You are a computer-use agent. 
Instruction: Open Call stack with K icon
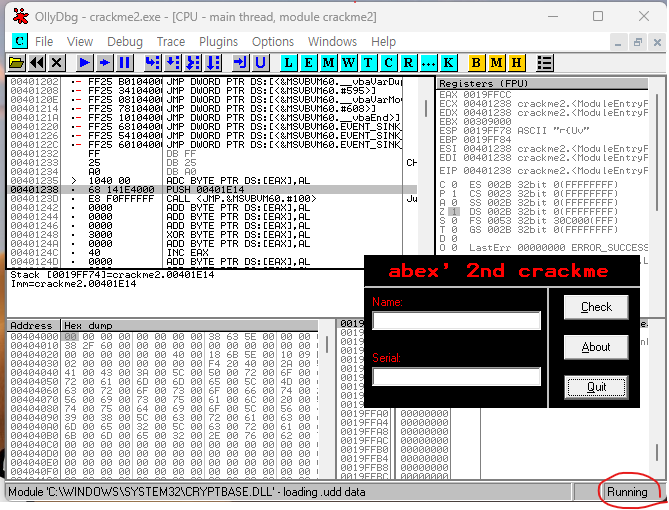(448, 63)
